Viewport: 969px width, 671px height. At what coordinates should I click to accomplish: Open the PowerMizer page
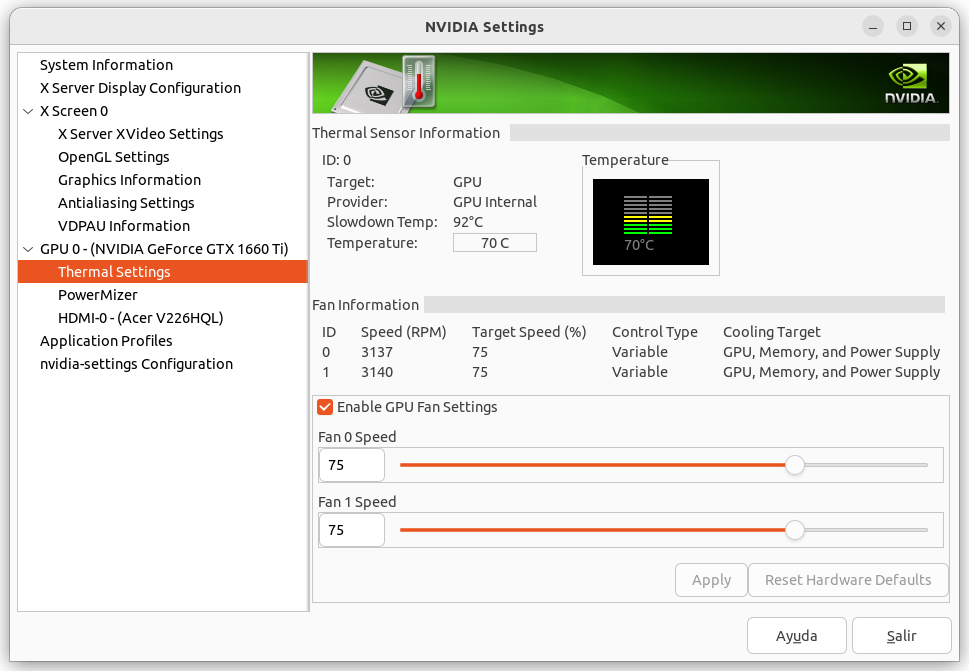coord(98,295)
